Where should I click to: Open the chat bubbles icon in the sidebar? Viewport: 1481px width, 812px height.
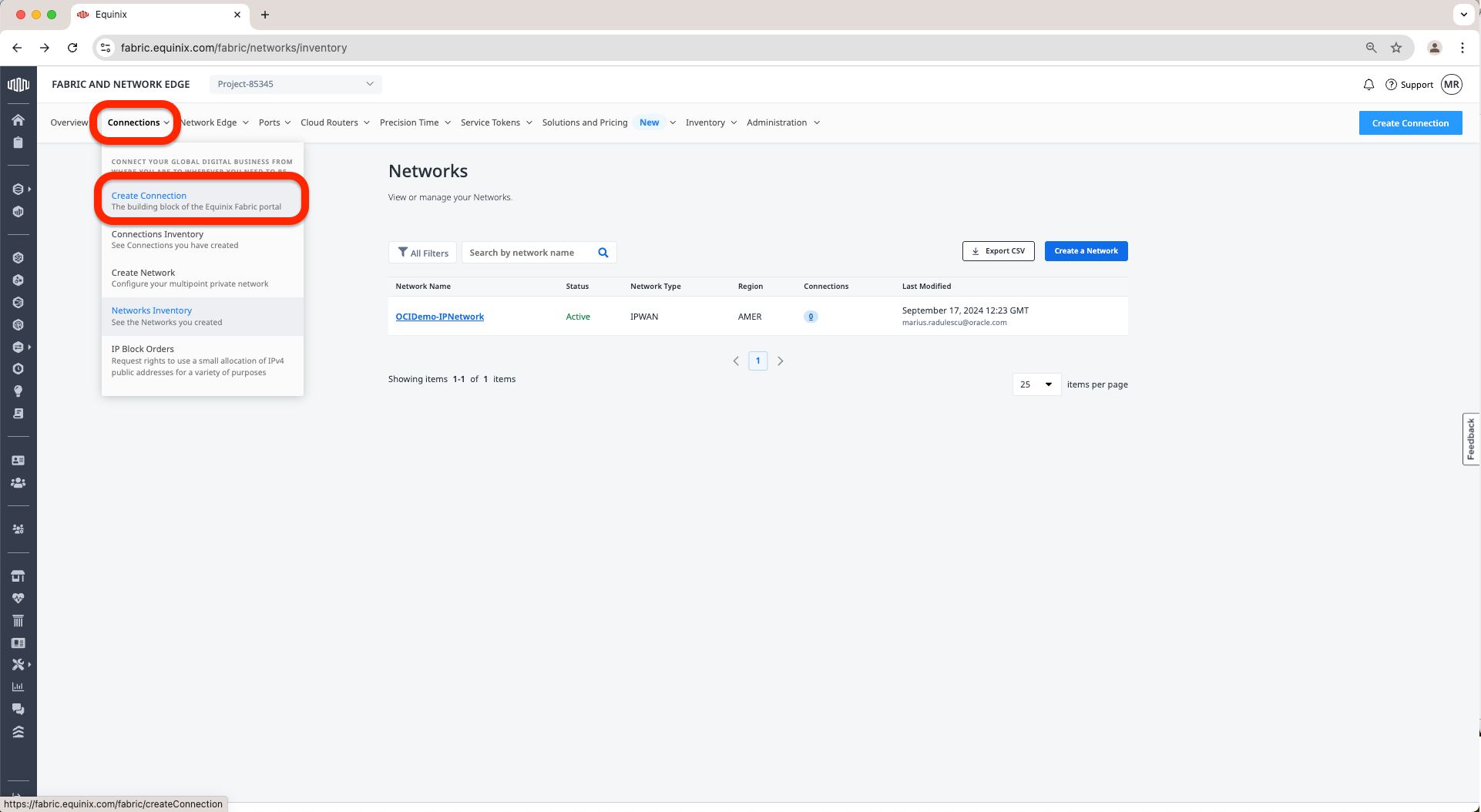[18, 710]
